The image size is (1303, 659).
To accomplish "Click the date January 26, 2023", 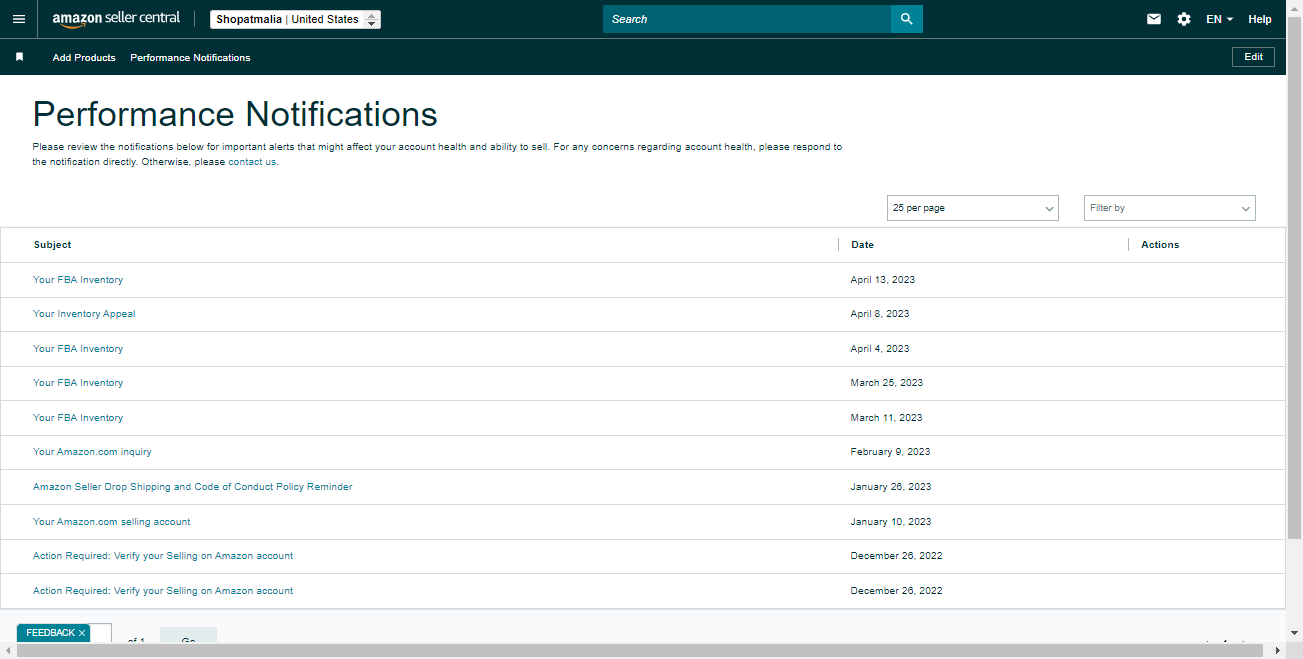I will click(891, 487).
